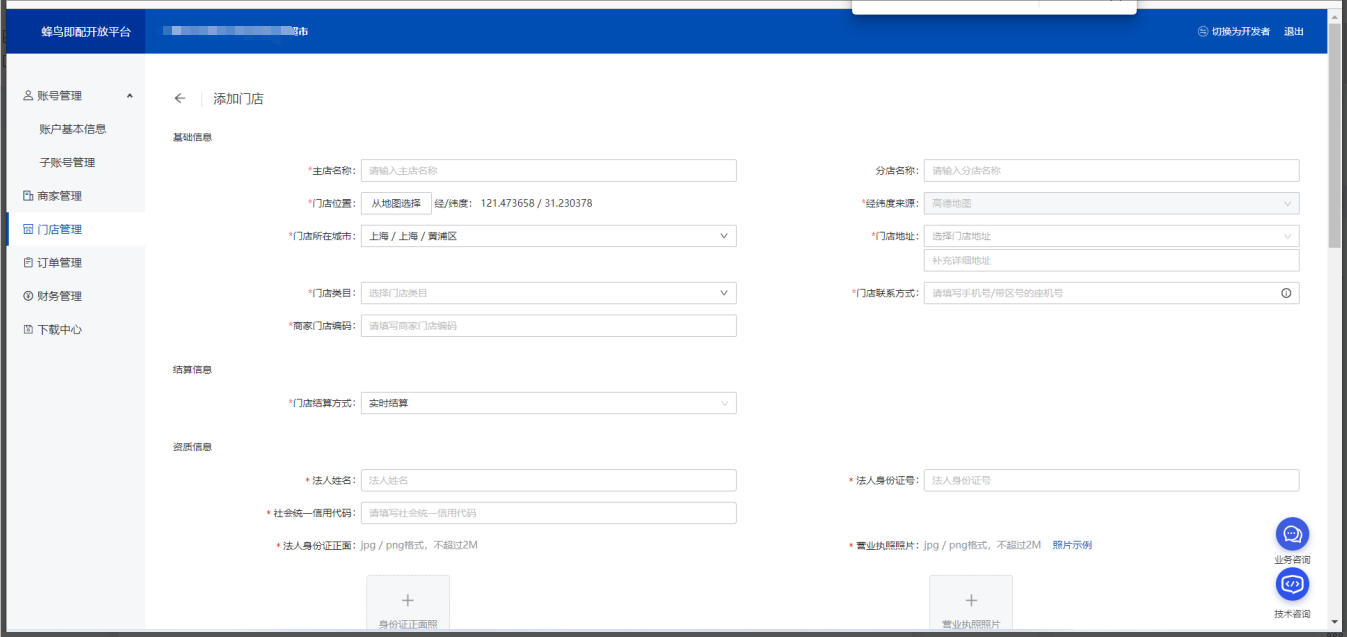Viewport: 1347px width, 637px height.
Task: Focus the 分店名称 input field
Action: click(x=1111, y=171)
